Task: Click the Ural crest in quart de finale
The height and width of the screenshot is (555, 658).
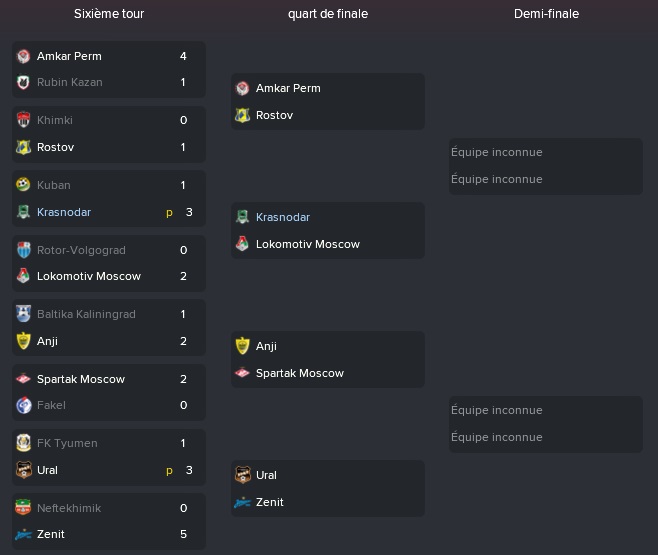Action: [x=243, y=475]
